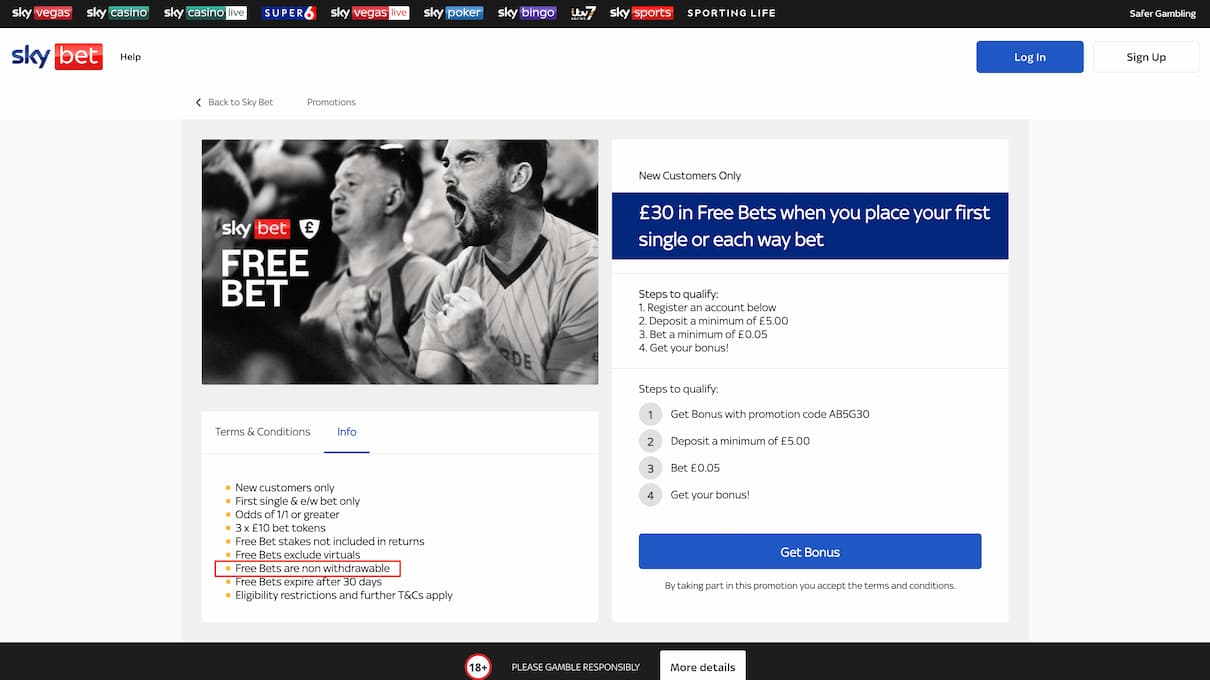Open the Sky Vegas Live logo link
Screen dimensions: 1210x680
click(x=370, y=13)
